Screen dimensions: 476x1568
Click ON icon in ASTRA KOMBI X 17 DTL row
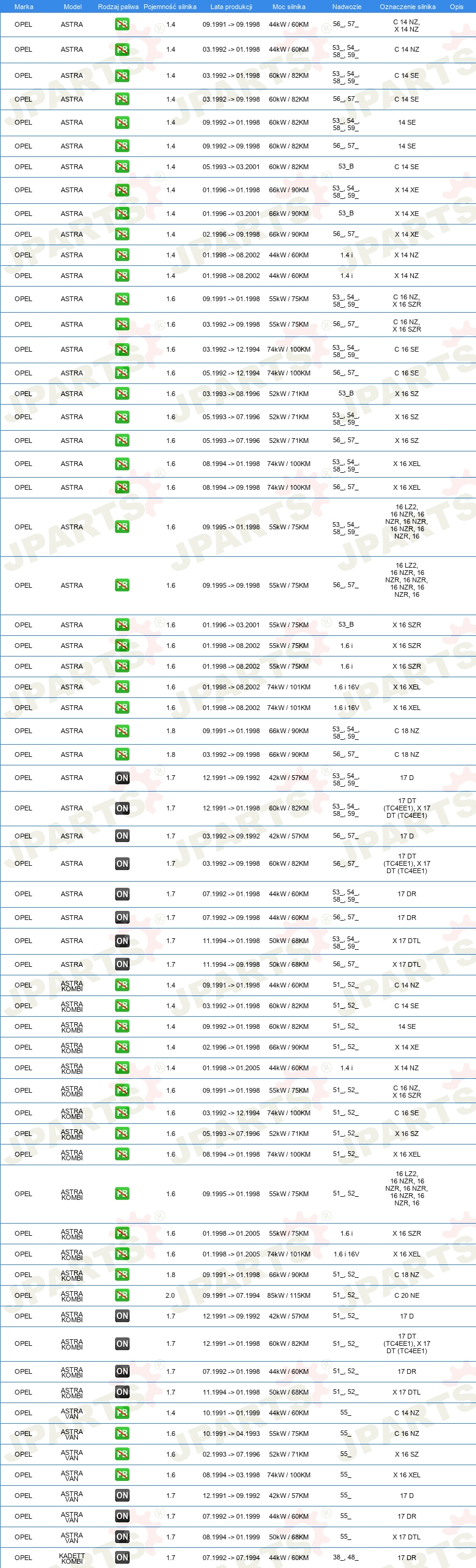click(122, 1392)
